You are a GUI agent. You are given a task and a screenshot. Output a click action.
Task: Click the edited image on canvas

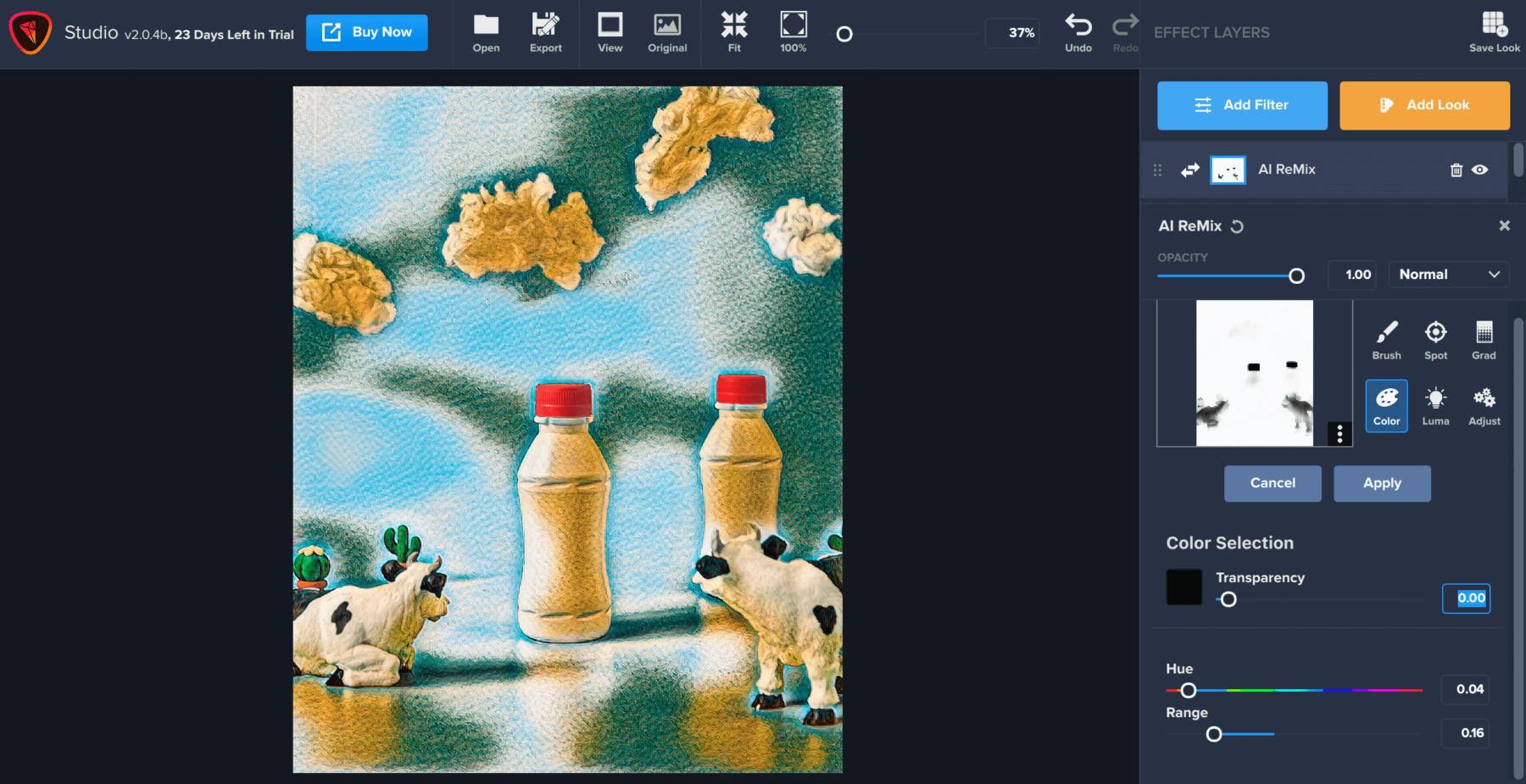point(568,429)
